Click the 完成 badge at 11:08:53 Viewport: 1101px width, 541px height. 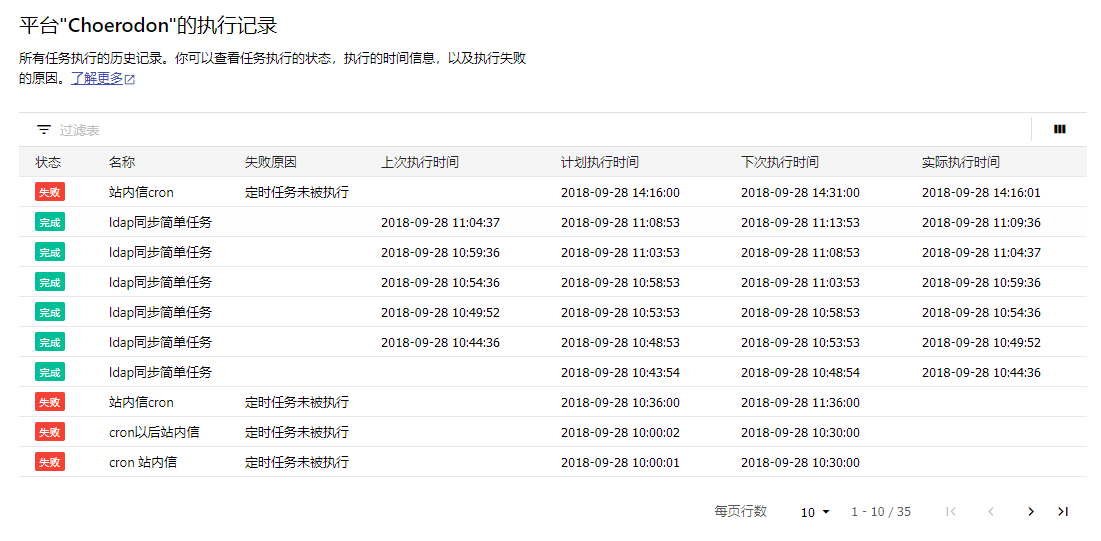[50, 222]
